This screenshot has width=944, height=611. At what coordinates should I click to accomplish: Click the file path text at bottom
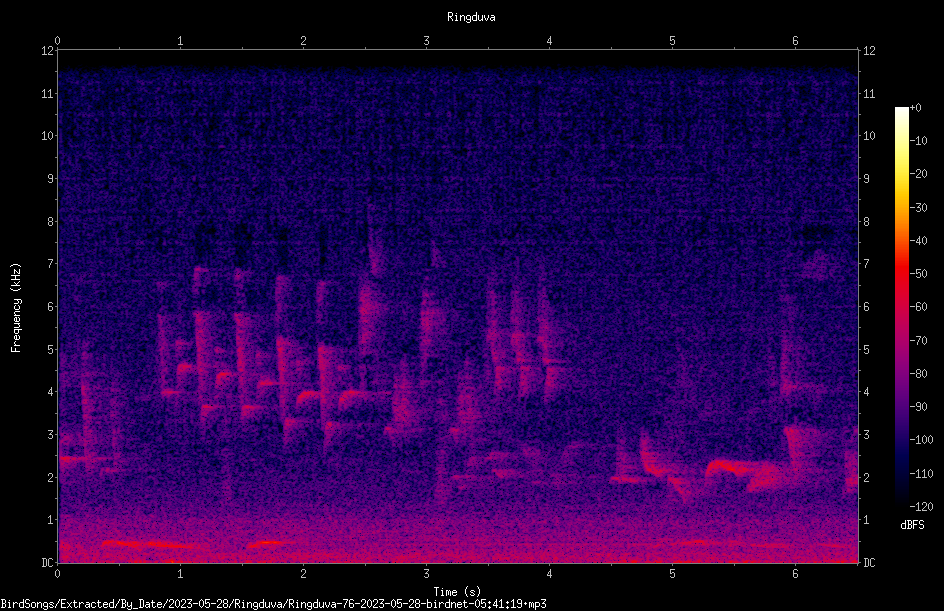tap(273, 604)
